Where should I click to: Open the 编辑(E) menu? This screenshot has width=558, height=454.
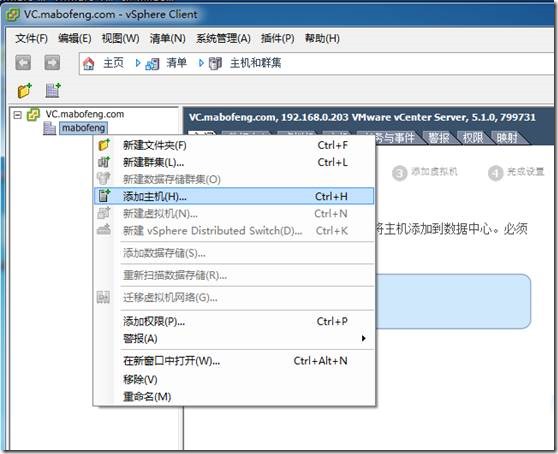75,38
